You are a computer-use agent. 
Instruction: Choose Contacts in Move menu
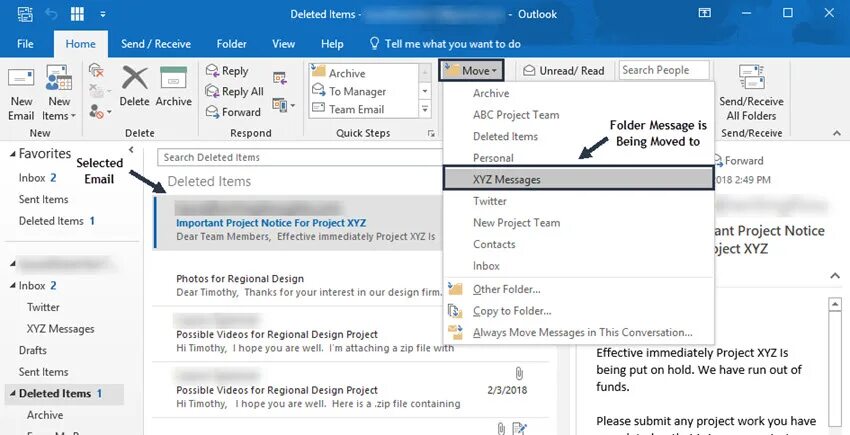(x=578, y=245)
